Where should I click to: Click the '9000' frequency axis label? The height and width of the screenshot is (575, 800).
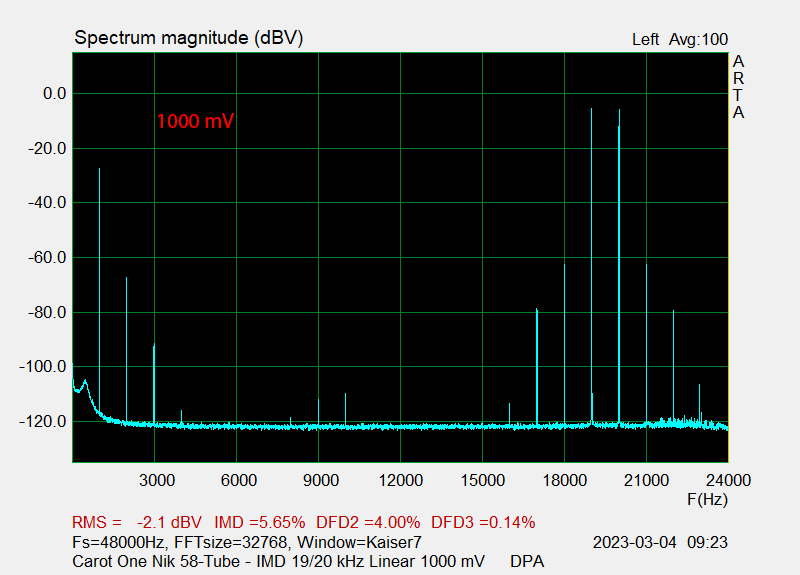pos(320,481)
